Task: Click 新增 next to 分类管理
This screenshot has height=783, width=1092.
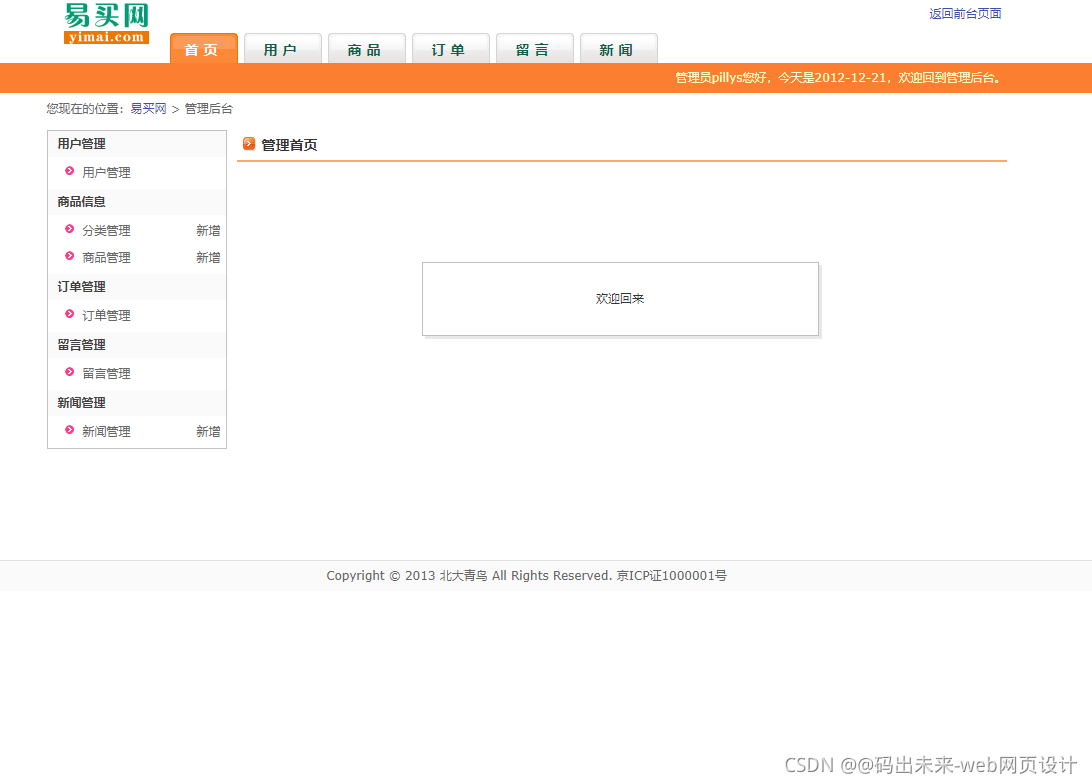Action: coord(208,230)
